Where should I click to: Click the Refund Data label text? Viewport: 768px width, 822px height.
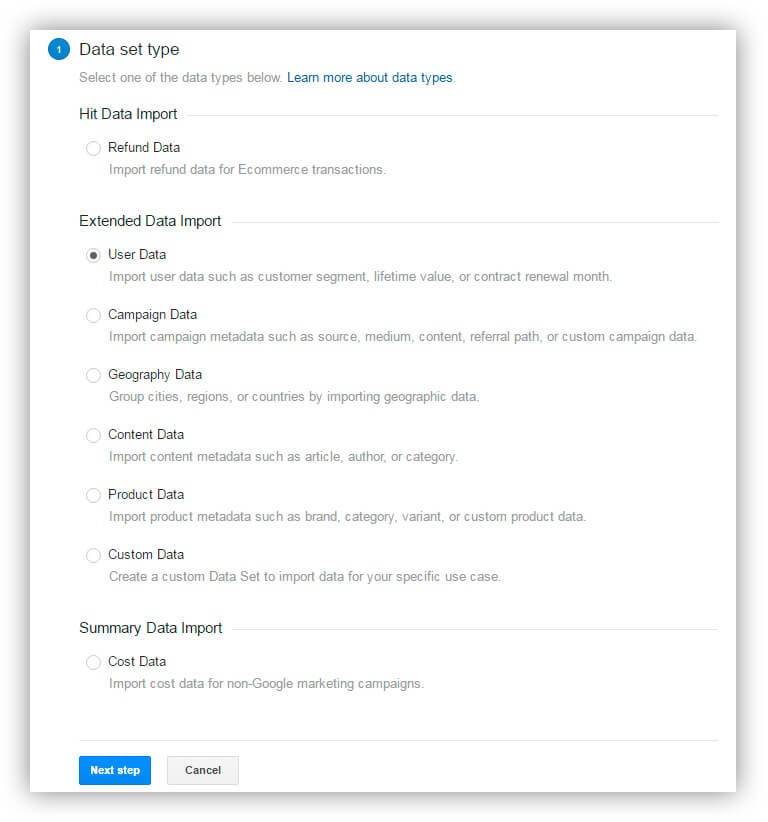click(x=144, y=147)
